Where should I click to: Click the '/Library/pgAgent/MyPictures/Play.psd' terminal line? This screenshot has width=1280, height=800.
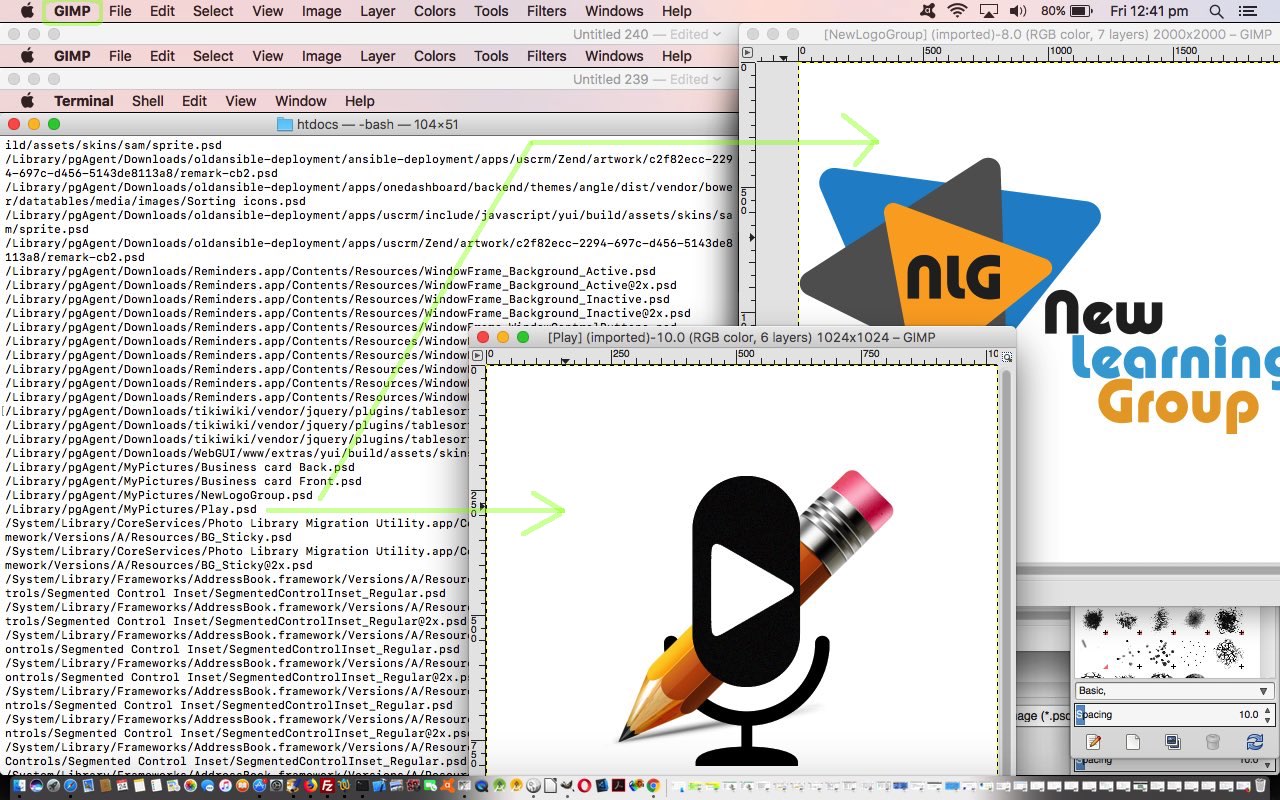(131, 509)
